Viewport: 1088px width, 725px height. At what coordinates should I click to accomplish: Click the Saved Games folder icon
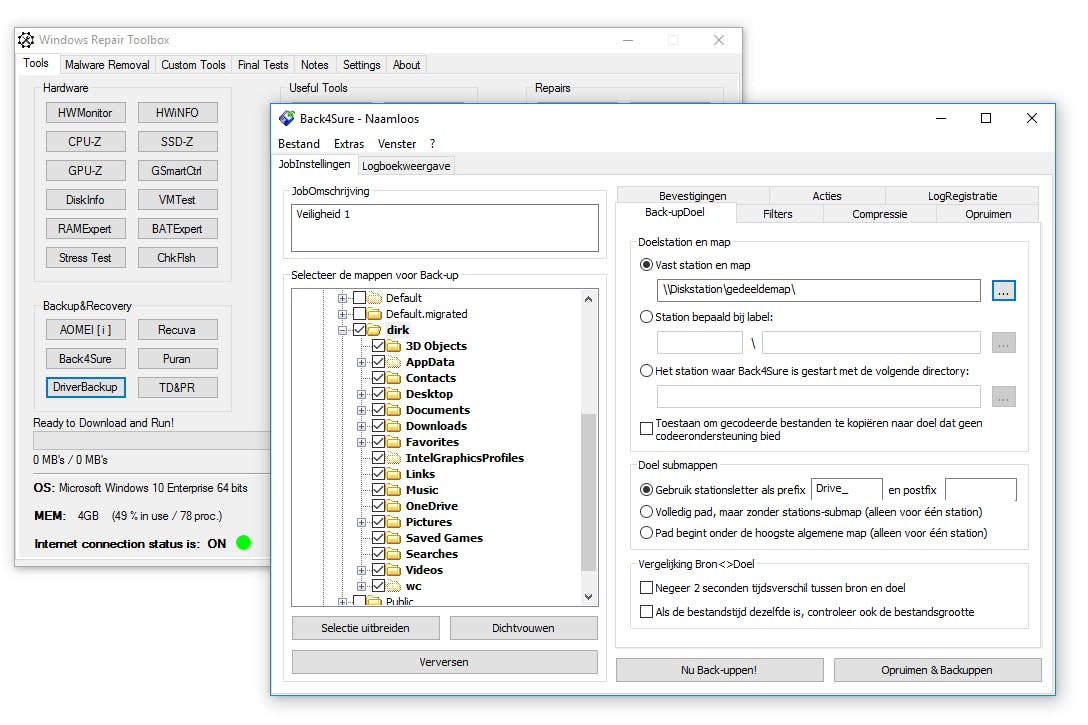pos(394,538)
